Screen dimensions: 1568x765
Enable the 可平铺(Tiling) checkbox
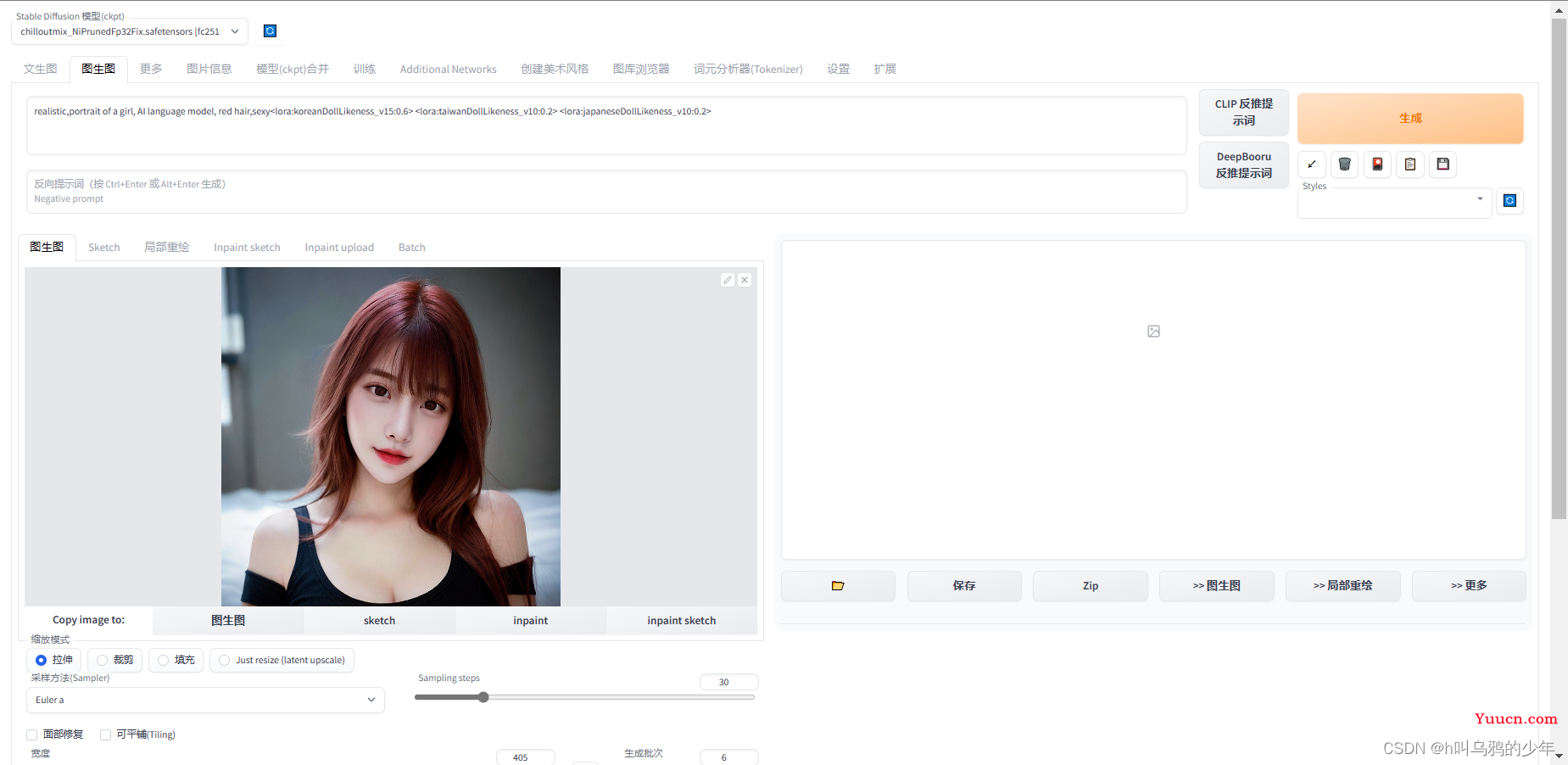tap(106, 735)
